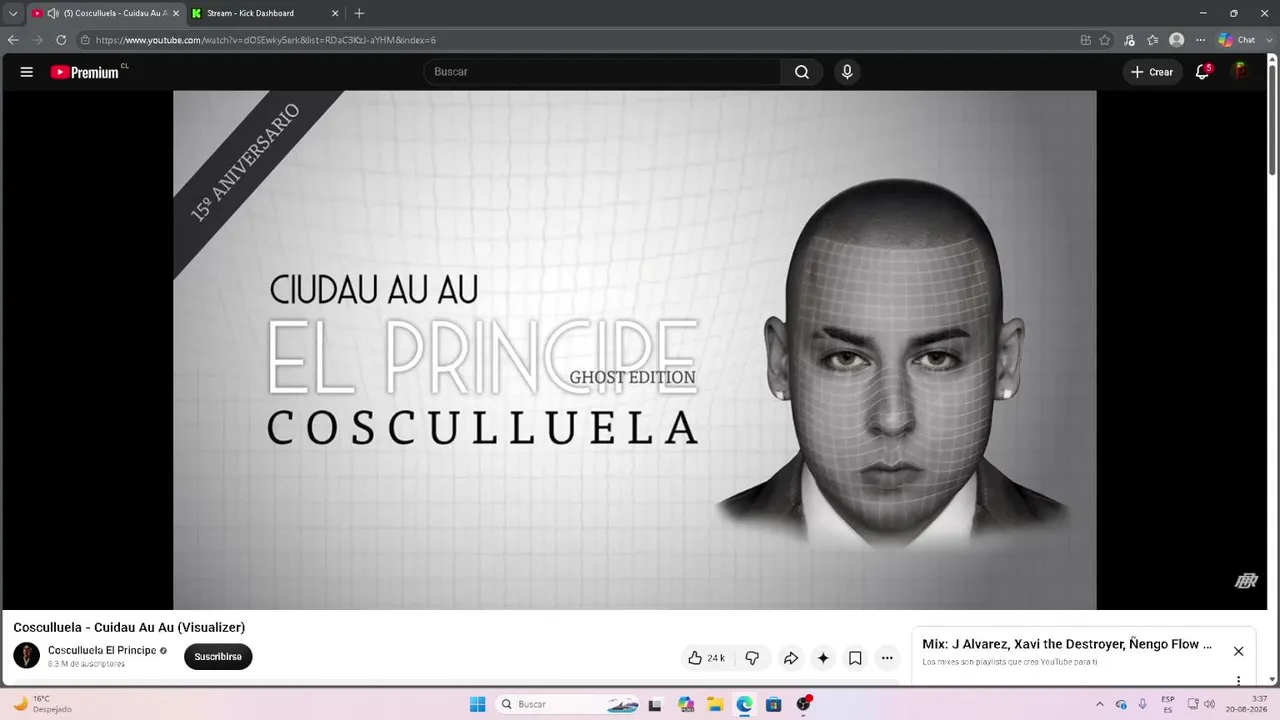Open more actions under the video
Screen dimensions: 1280x720
[887, 658]
